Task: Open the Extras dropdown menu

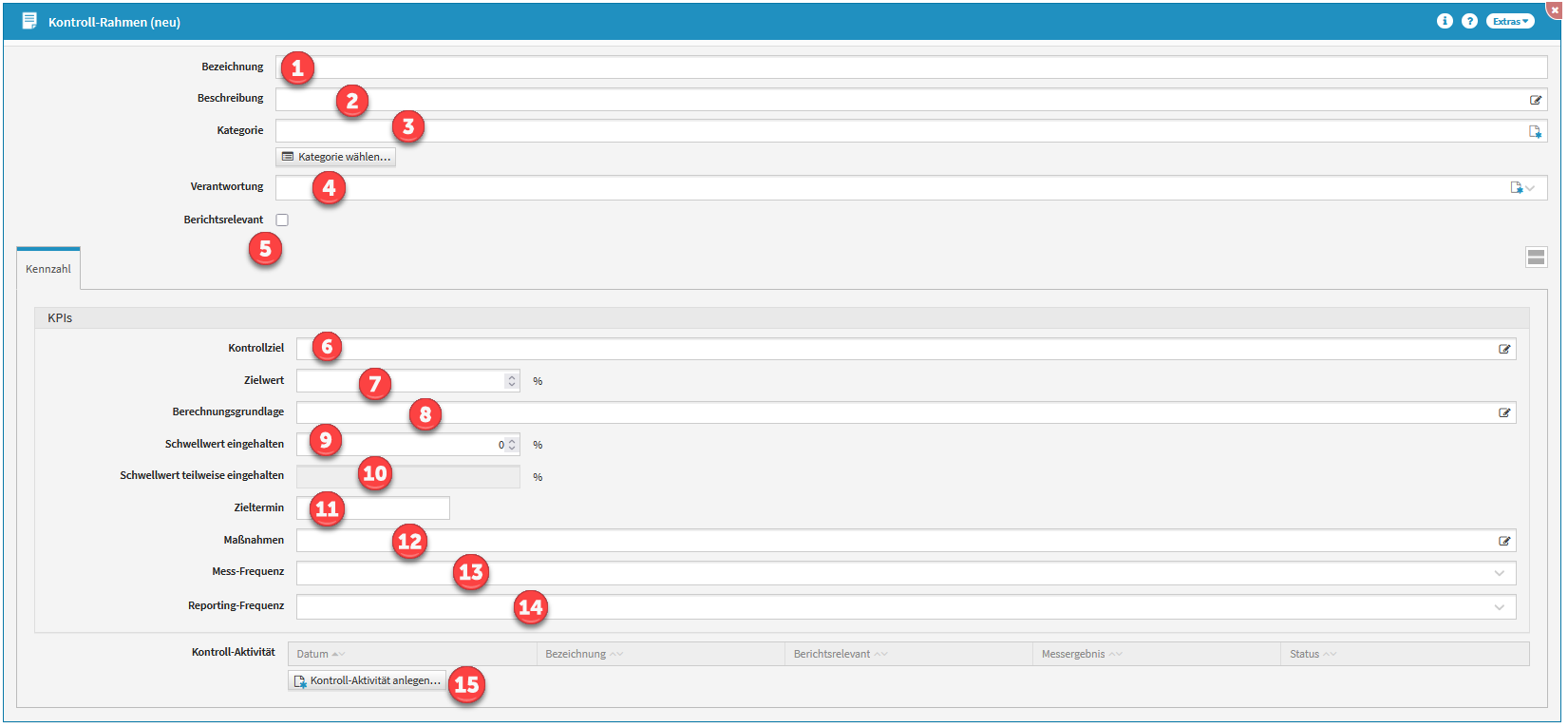Action: pyautogui.click(x=1510, y=21)
